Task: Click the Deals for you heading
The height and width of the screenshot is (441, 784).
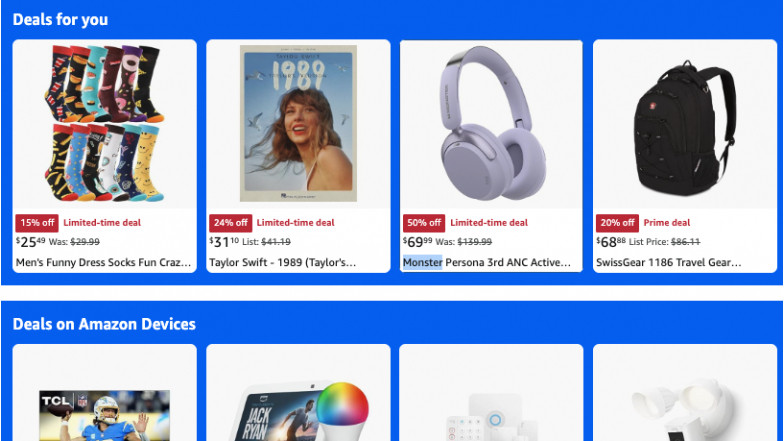Action: click(x=60, y=20)
